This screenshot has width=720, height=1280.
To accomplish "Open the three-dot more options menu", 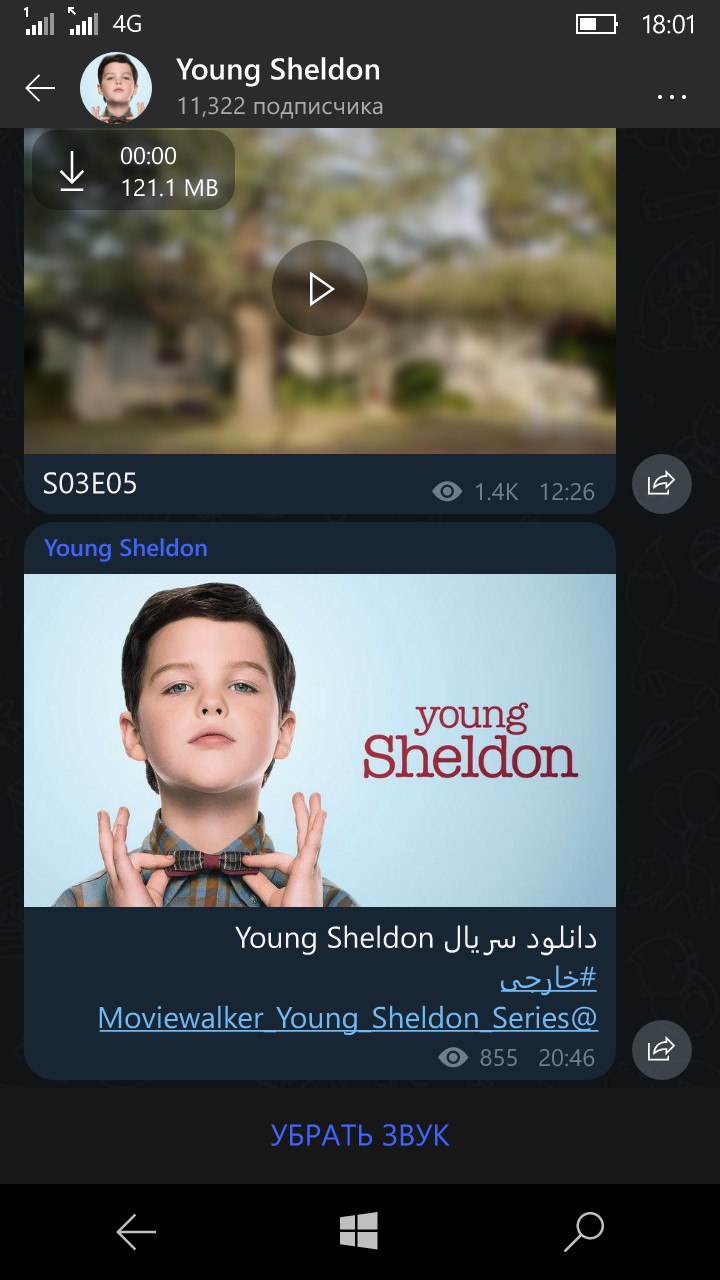I will point(672,97).
